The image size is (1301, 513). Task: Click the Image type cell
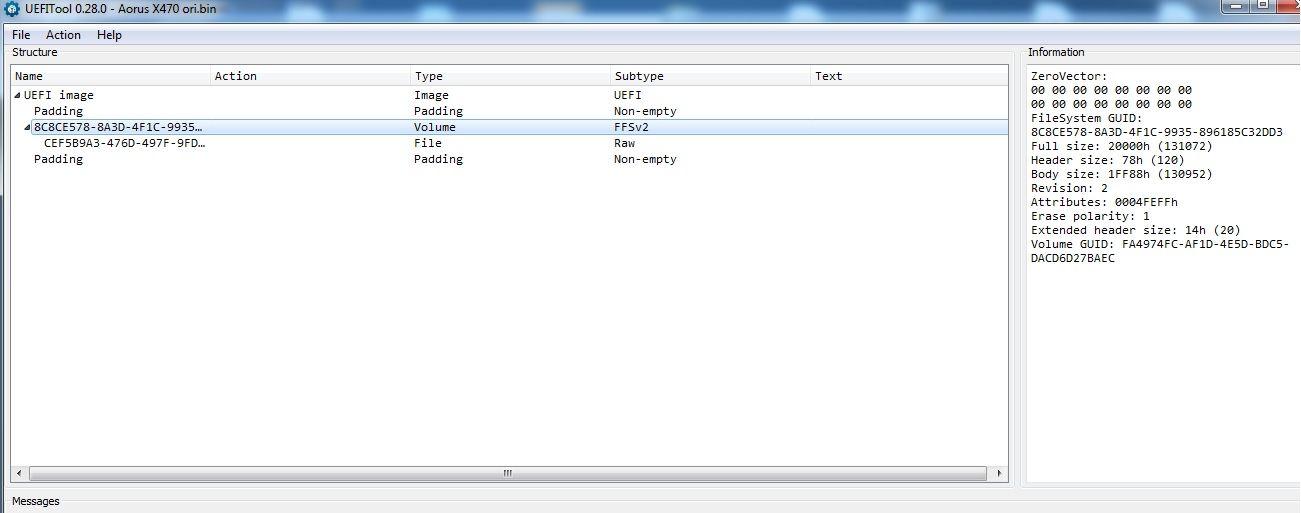pos(432,96)
